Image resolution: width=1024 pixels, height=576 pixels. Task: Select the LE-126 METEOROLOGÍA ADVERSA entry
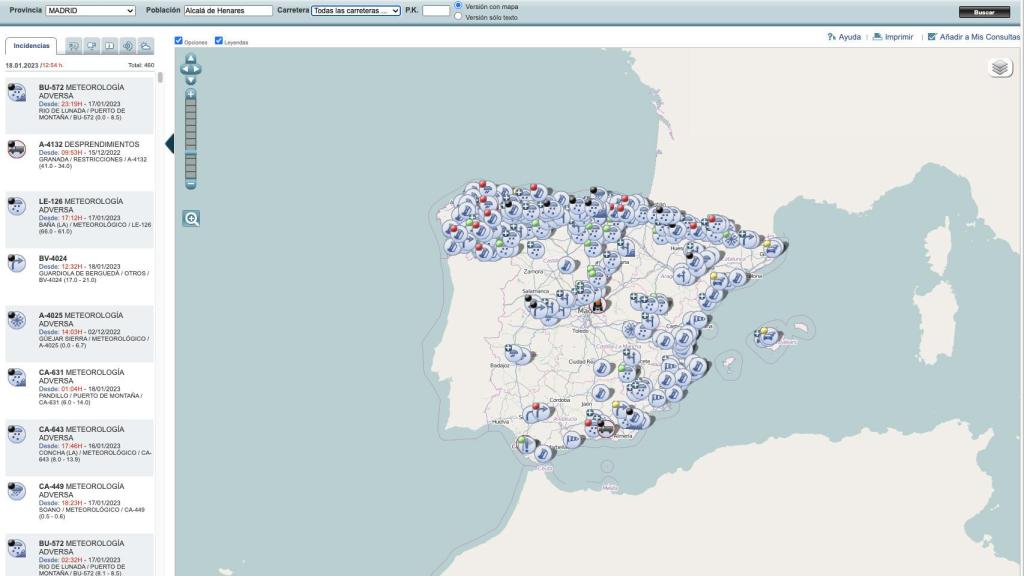tap(80, 219)
